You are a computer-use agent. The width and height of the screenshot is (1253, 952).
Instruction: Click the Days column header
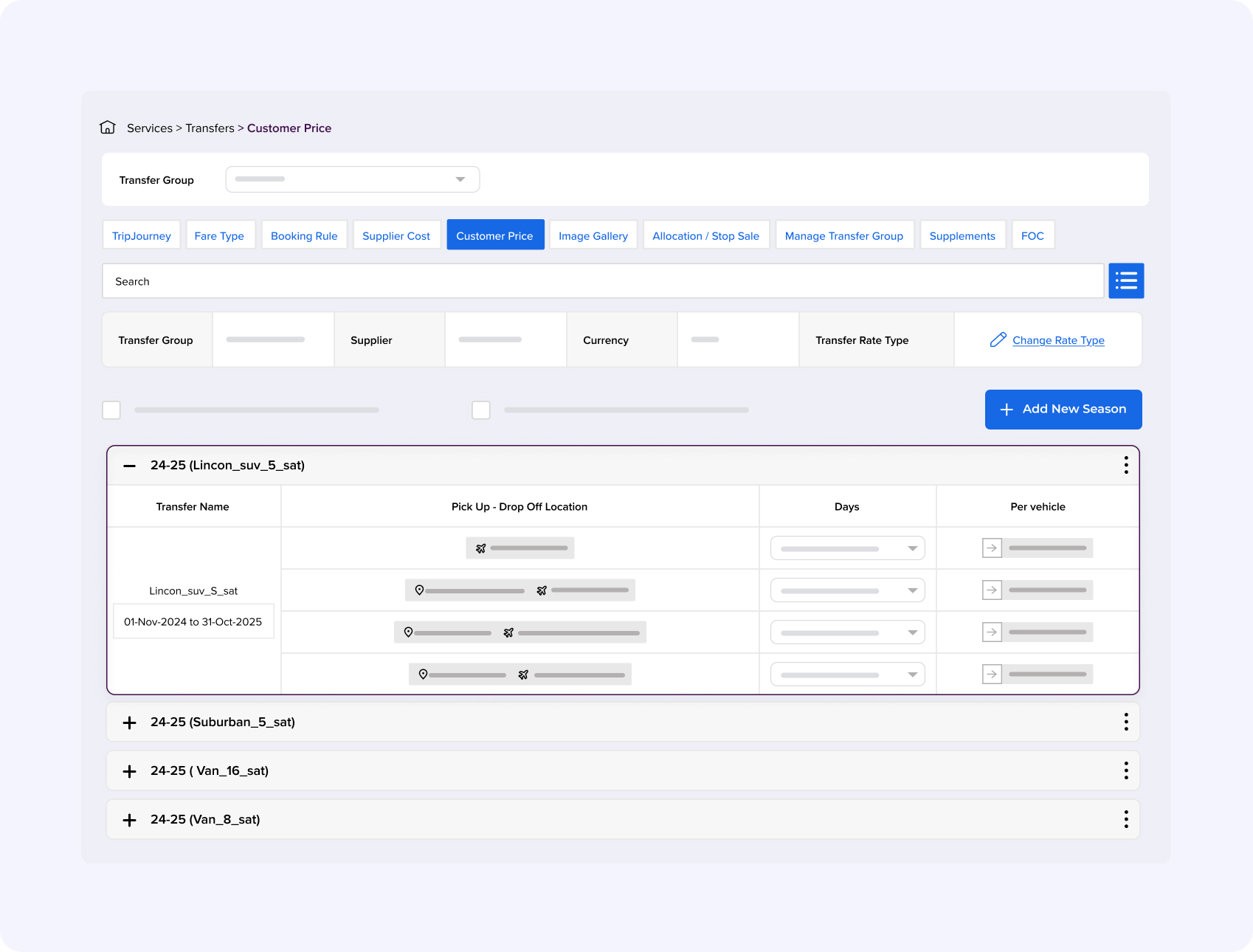[x=847, y=506]
